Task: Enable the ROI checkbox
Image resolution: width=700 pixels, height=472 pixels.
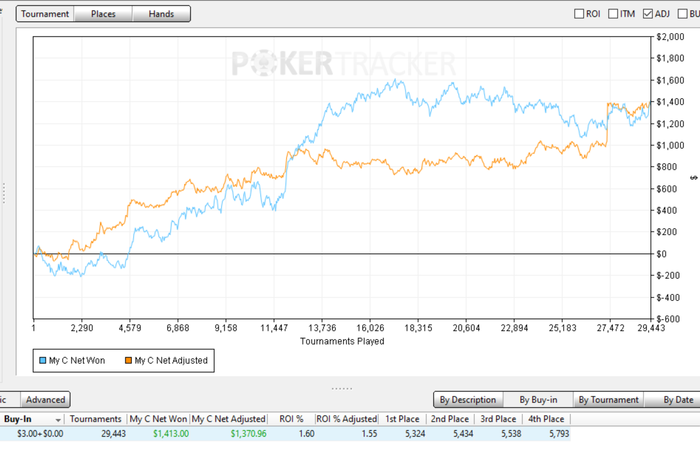Action: coord(579,14)
